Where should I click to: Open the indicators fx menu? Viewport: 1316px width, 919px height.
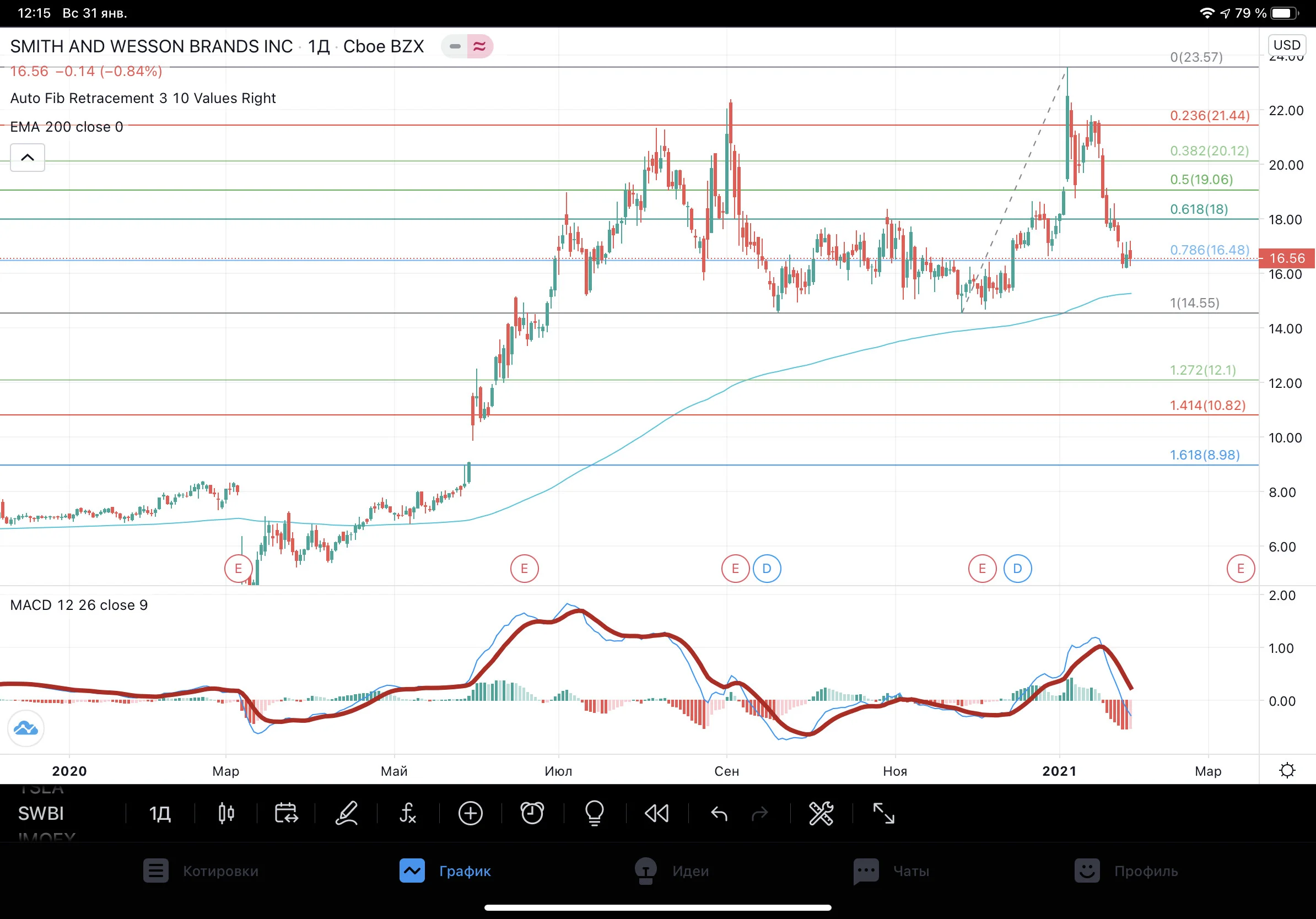point(408,813)
